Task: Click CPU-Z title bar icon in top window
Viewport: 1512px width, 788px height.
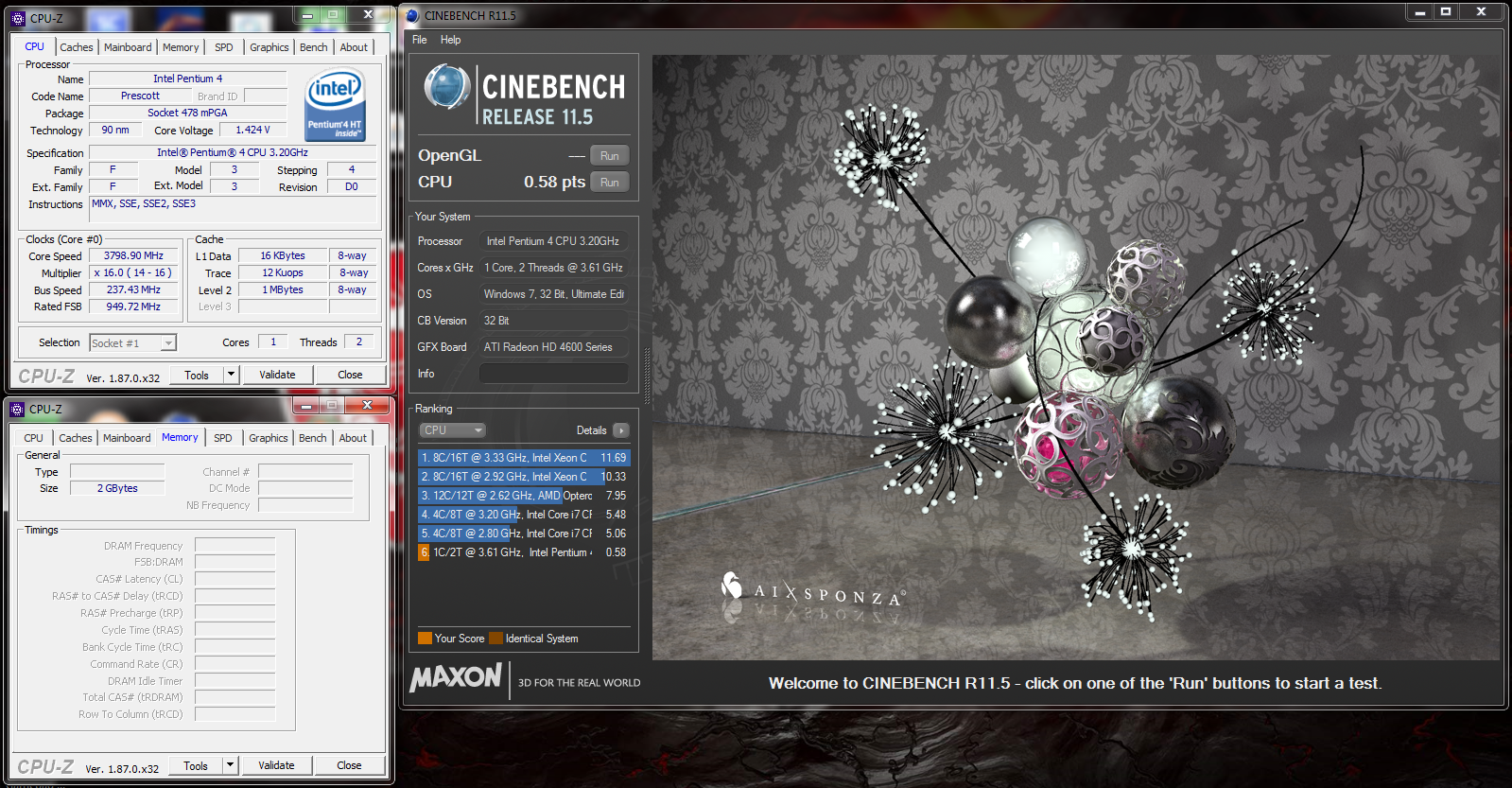Action: click(x=18, y=18)
